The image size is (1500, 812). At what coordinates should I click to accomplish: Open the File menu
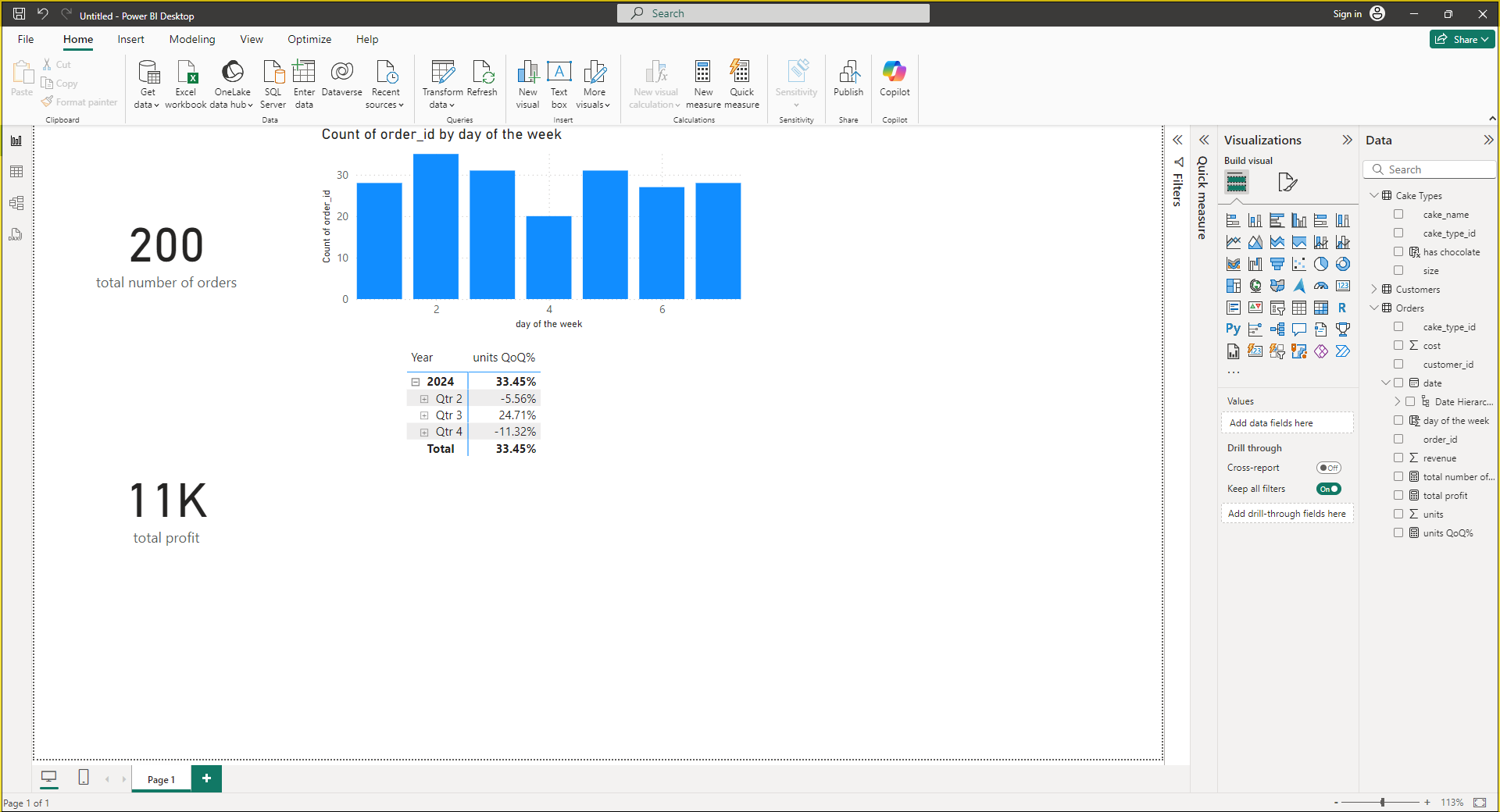[26, 39]
